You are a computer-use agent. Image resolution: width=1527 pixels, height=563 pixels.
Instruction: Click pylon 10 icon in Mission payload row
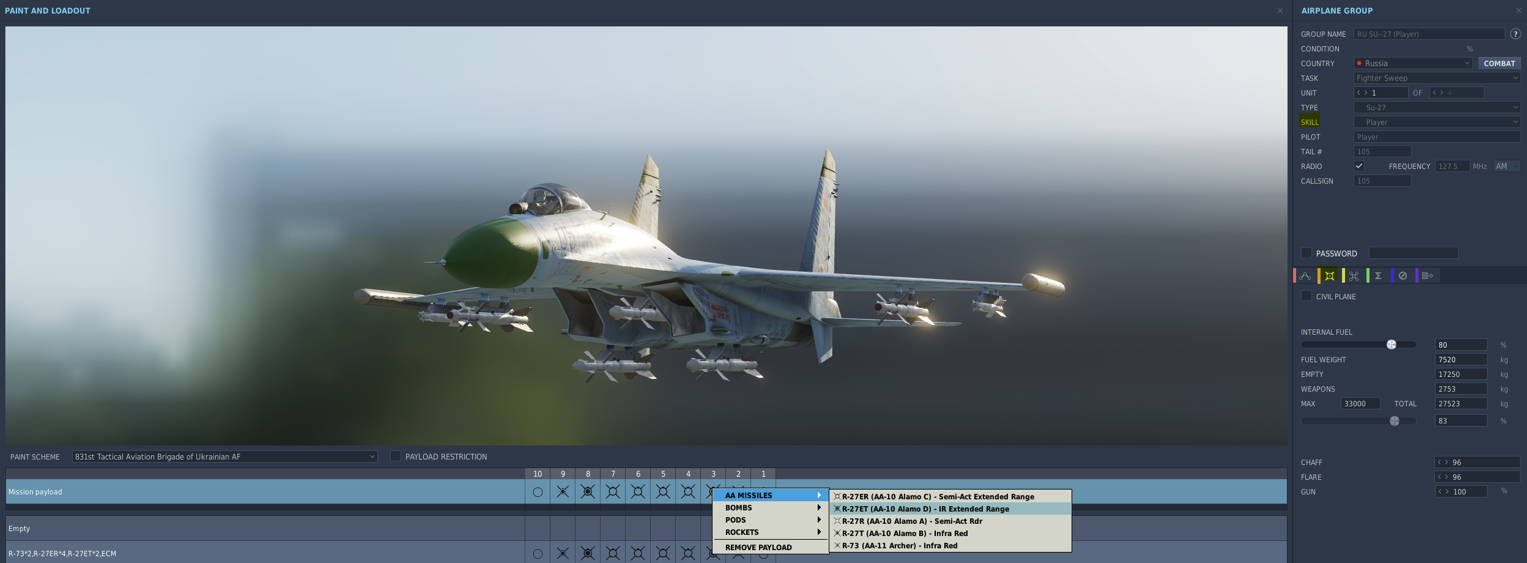(x=537, y=492)
